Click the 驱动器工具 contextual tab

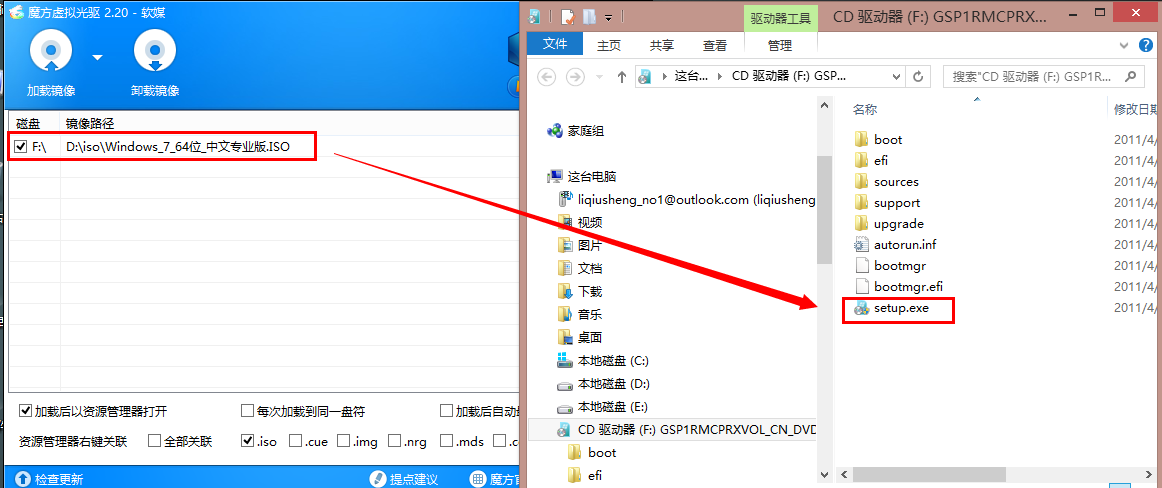click(780, 18)
